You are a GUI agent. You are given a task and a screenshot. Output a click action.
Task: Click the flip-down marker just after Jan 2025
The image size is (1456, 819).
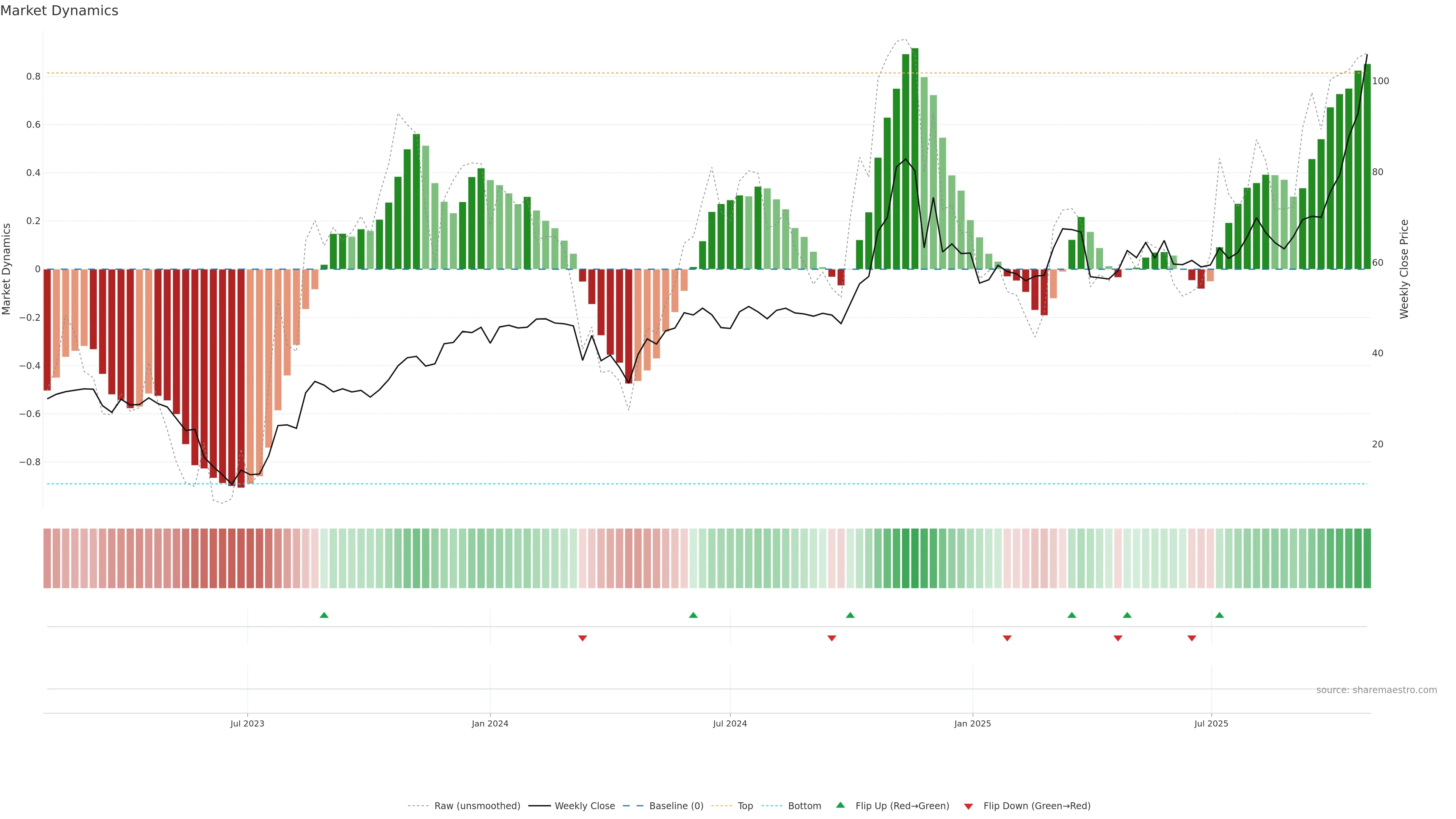pos(1007,638)
